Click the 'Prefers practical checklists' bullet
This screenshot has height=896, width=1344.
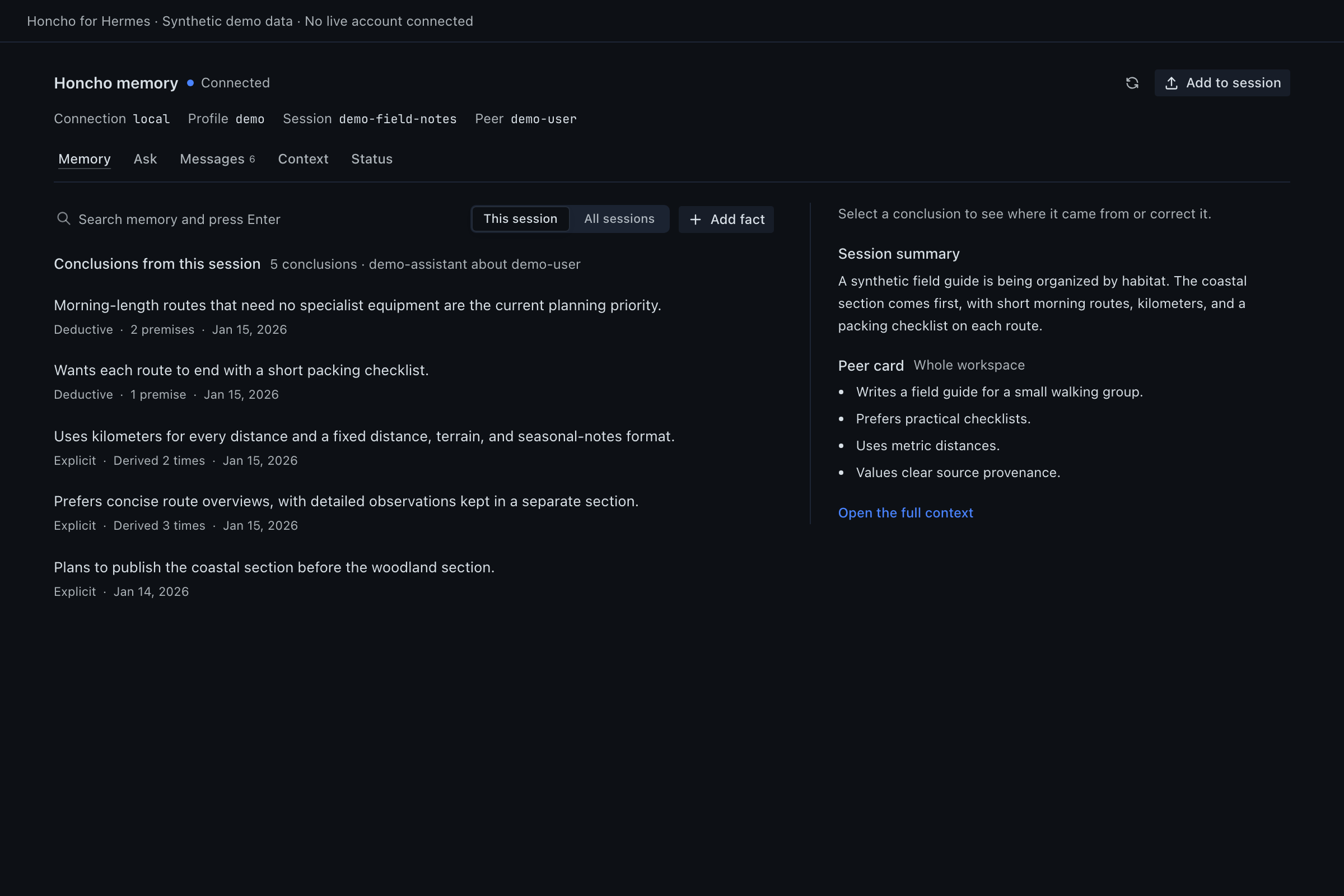[943, 419]
